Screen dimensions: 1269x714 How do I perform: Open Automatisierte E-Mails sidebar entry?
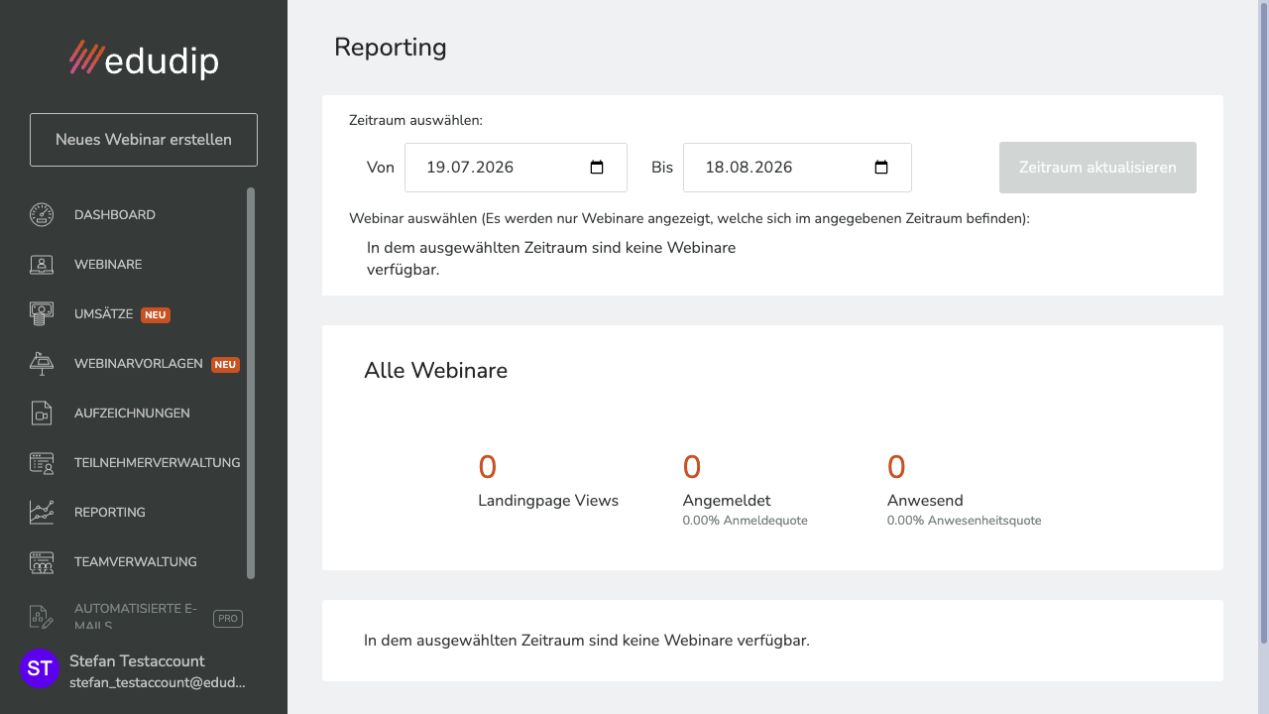tap(138, 618)
